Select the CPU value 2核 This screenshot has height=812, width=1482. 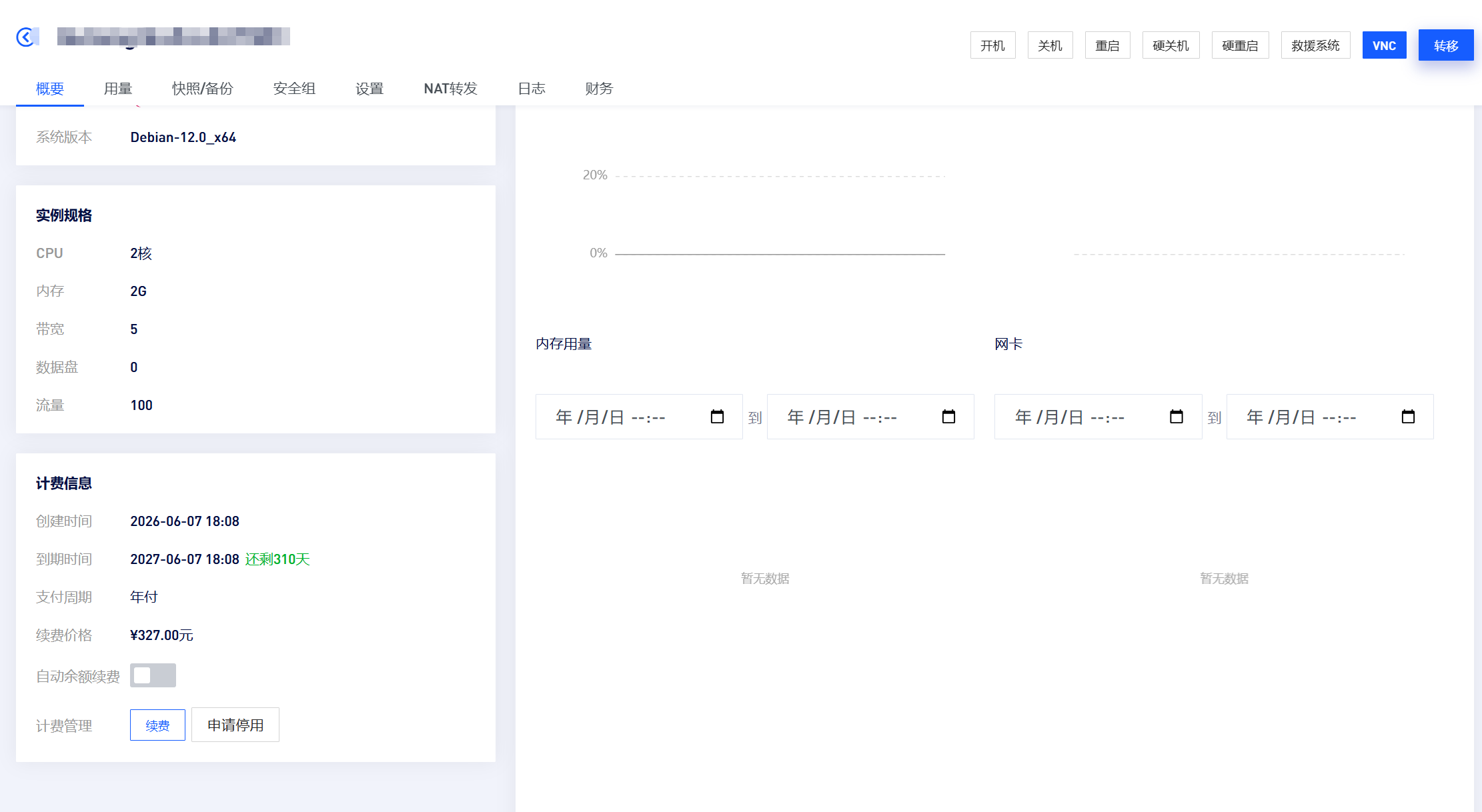click(141, 253)
